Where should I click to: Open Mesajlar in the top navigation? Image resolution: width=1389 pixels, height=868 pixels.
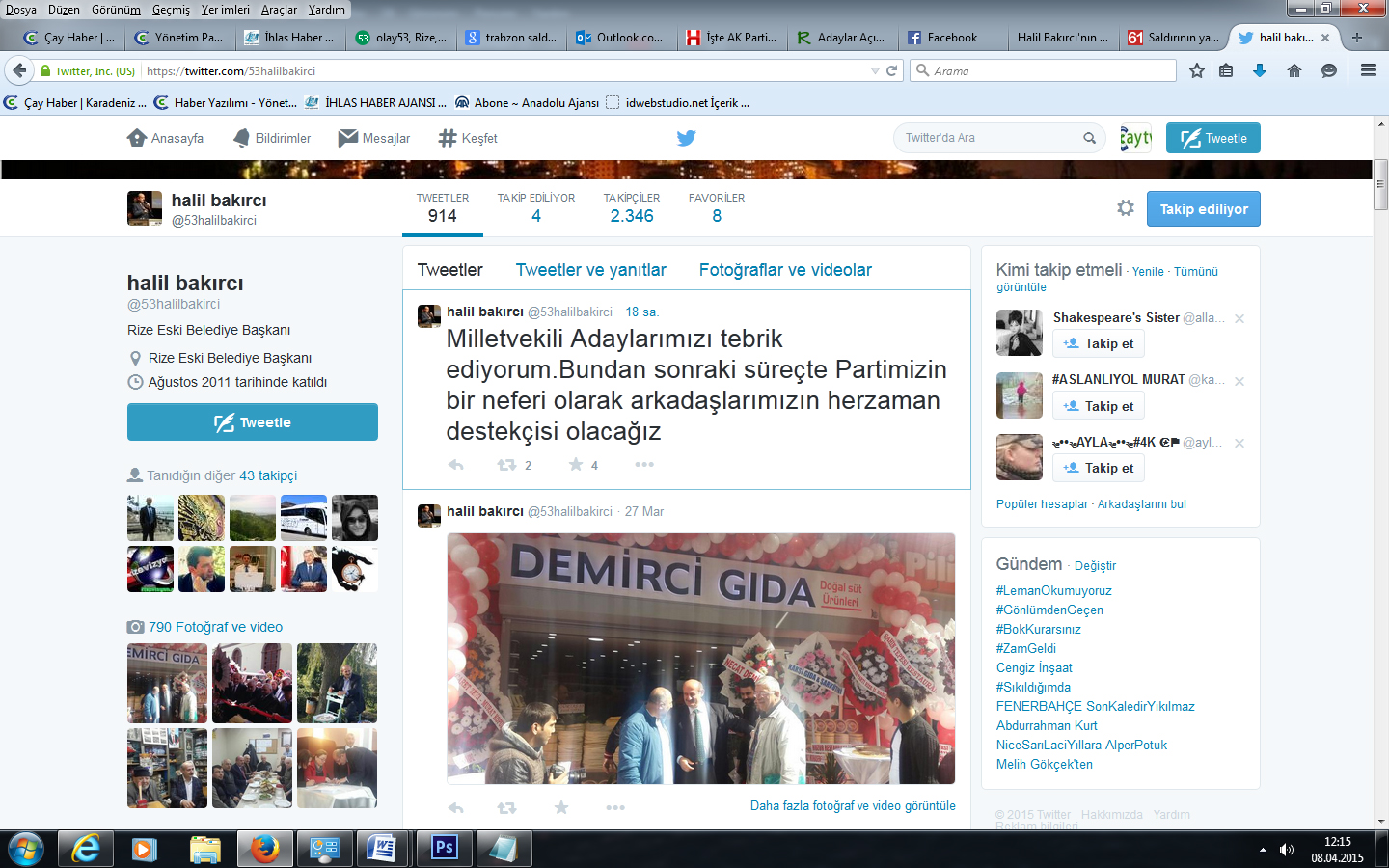[374, 138]
